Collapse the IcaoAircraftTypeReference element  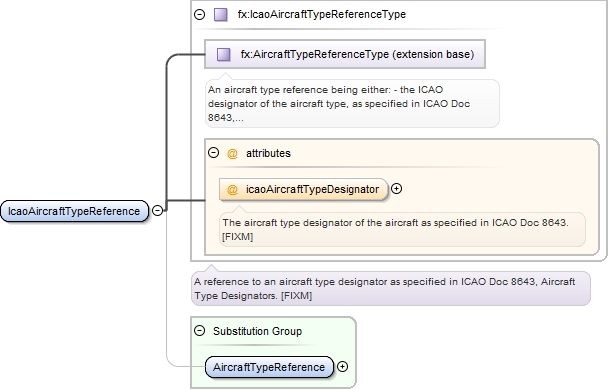pos(157,211)
